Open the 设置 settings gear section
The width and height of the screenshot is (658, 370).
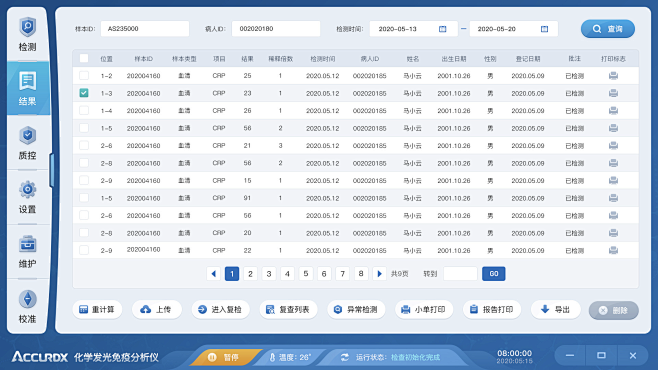click(27, 197)
